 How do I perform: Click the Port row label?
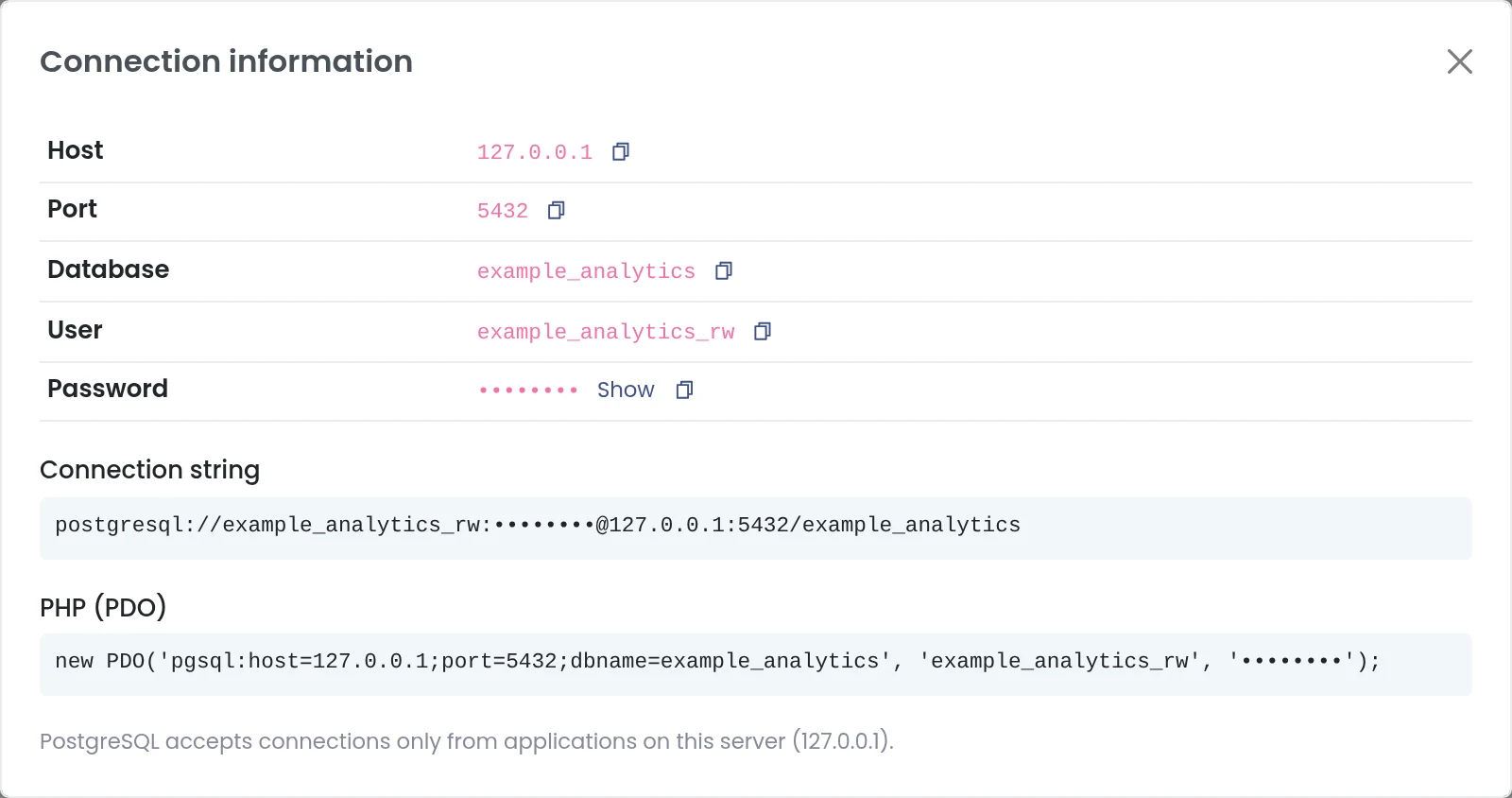[x=73, y=209]
